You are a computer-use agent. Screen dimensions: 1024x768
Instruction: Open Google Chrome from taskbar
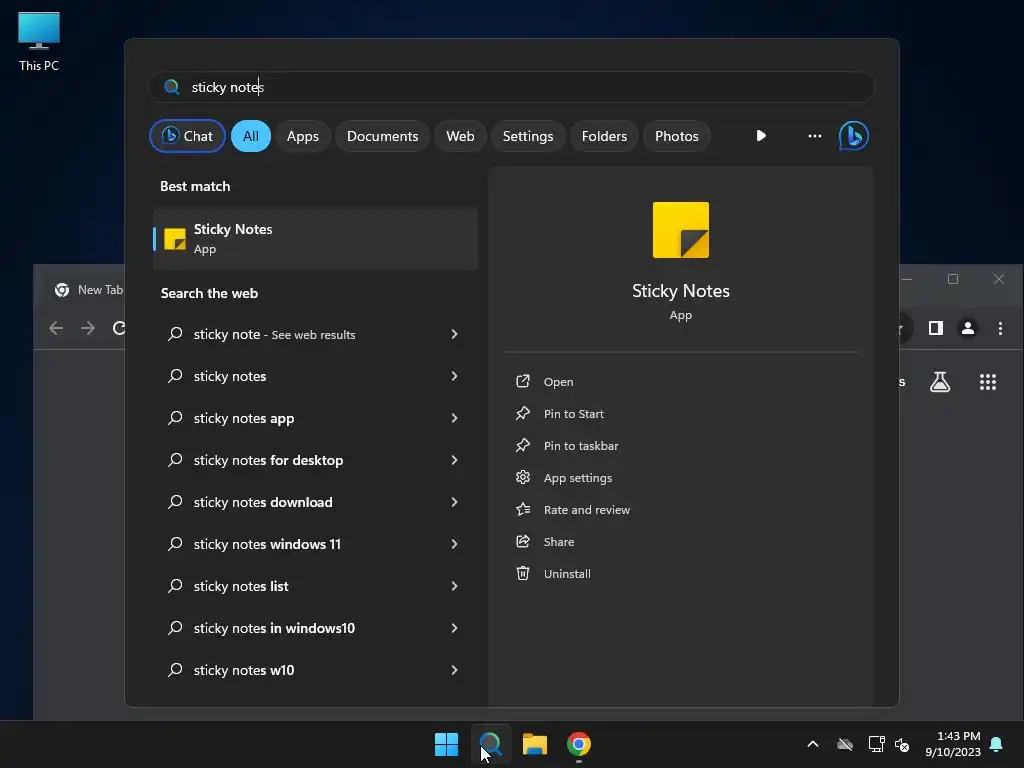[x=579, y=744]
